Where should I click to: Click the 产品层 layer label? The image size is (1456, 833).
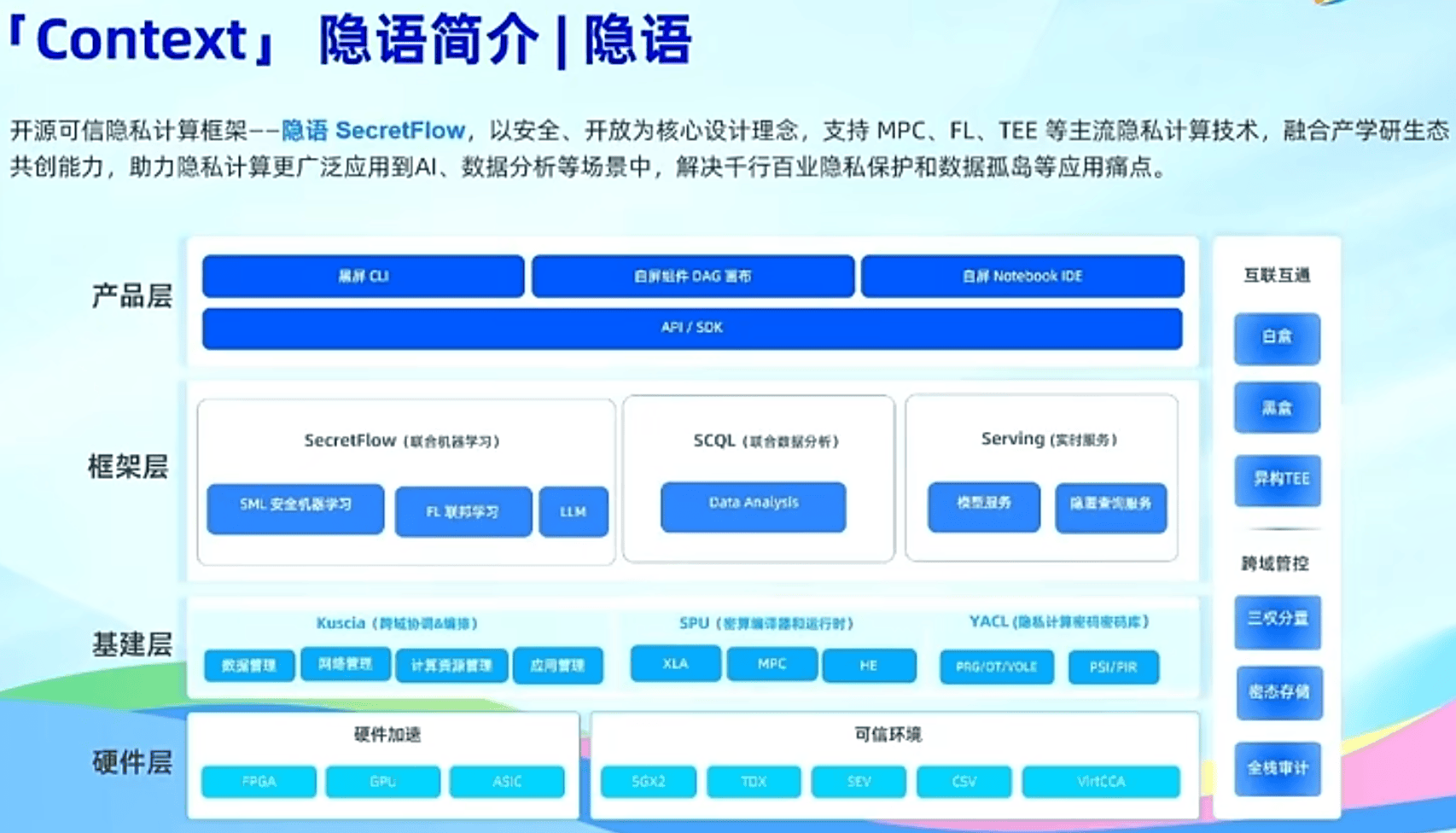pos(132,296)
